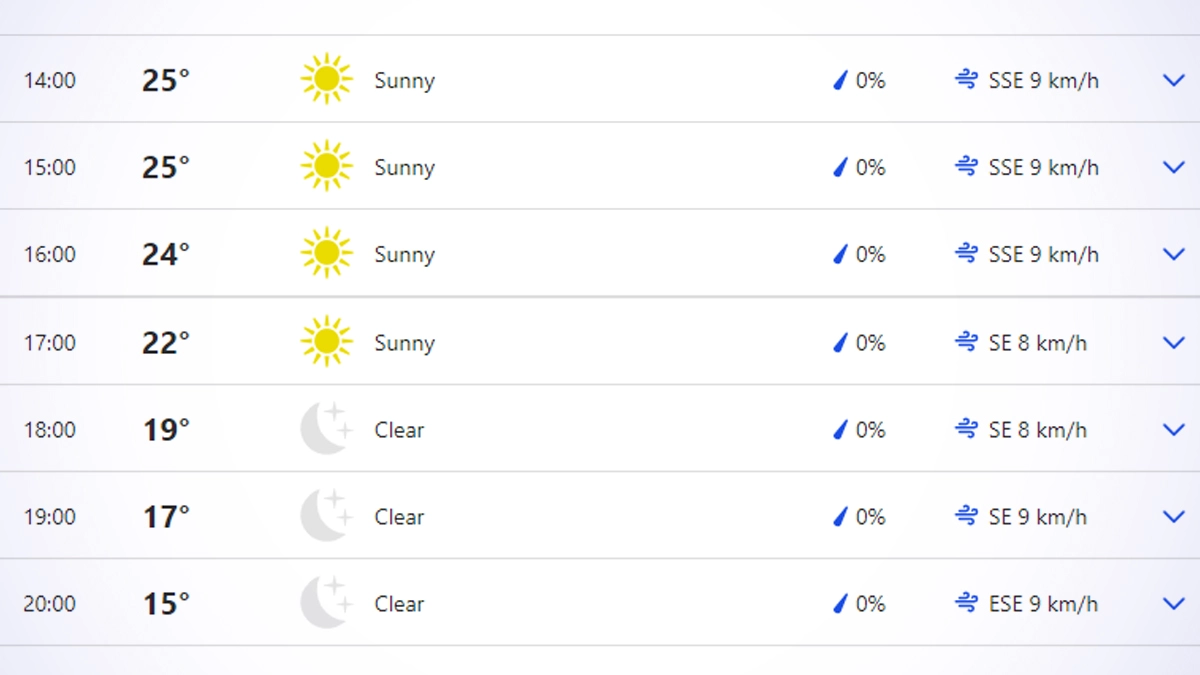Click the clear-night moon icon at 20:00

326,604
